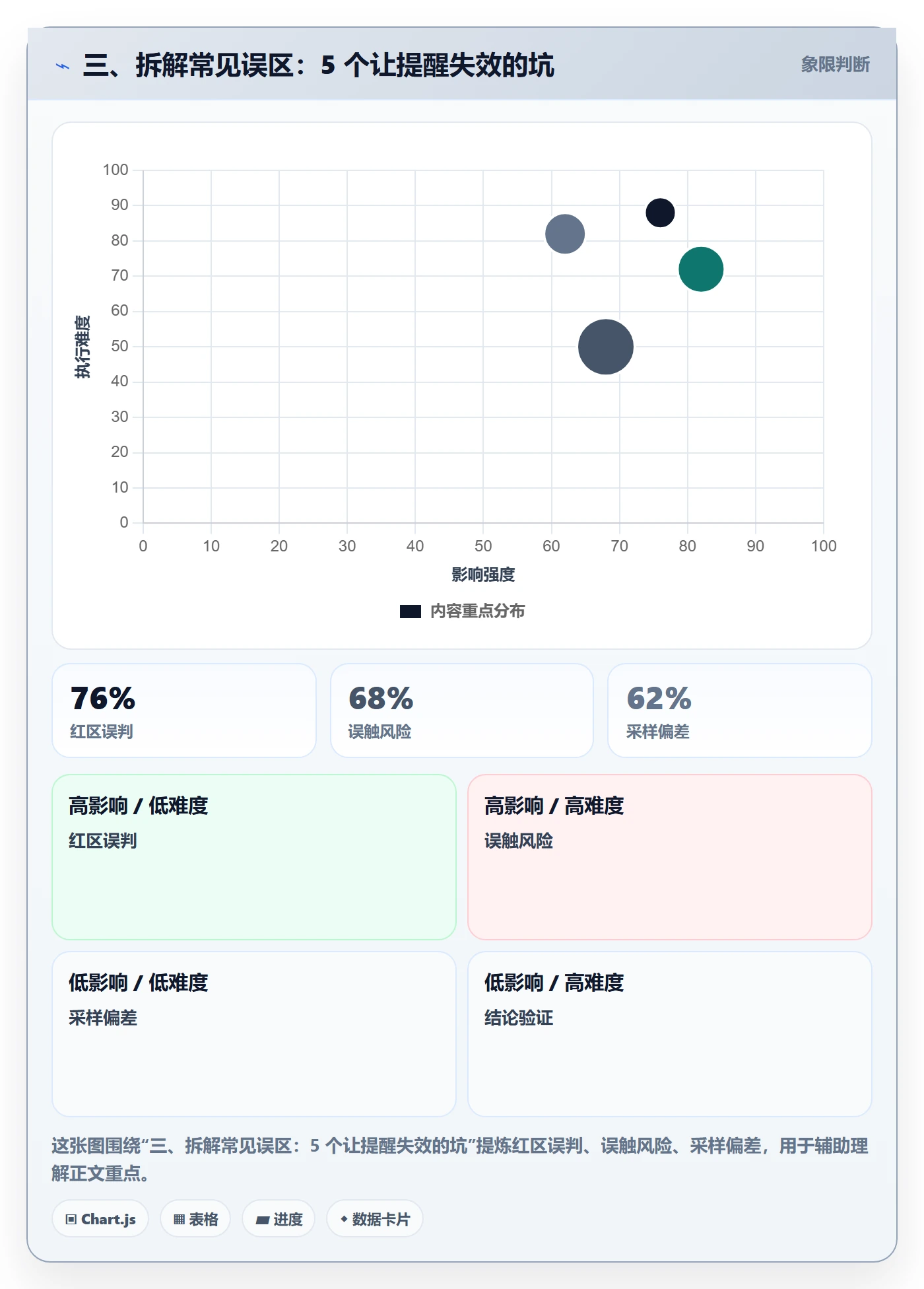Viewport: 924px width, 1289px height.
Task: Select the 高影响 / 低难度 quadrant card
Action: coord(254,857)
